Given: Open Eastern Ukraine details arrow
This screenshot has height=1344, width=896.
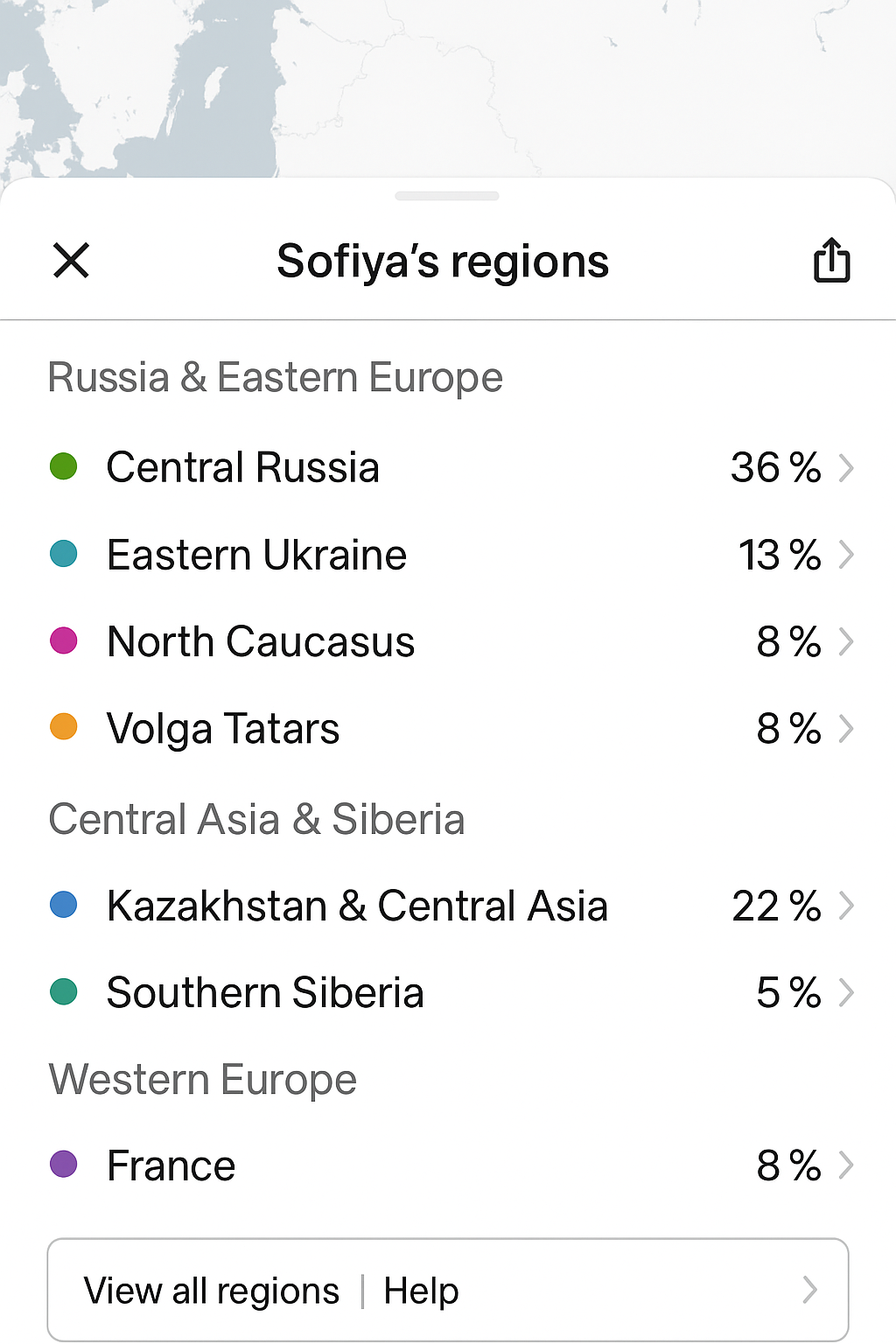Looking at the screenshot, I should pyautogui.click(x=845, y=555).
